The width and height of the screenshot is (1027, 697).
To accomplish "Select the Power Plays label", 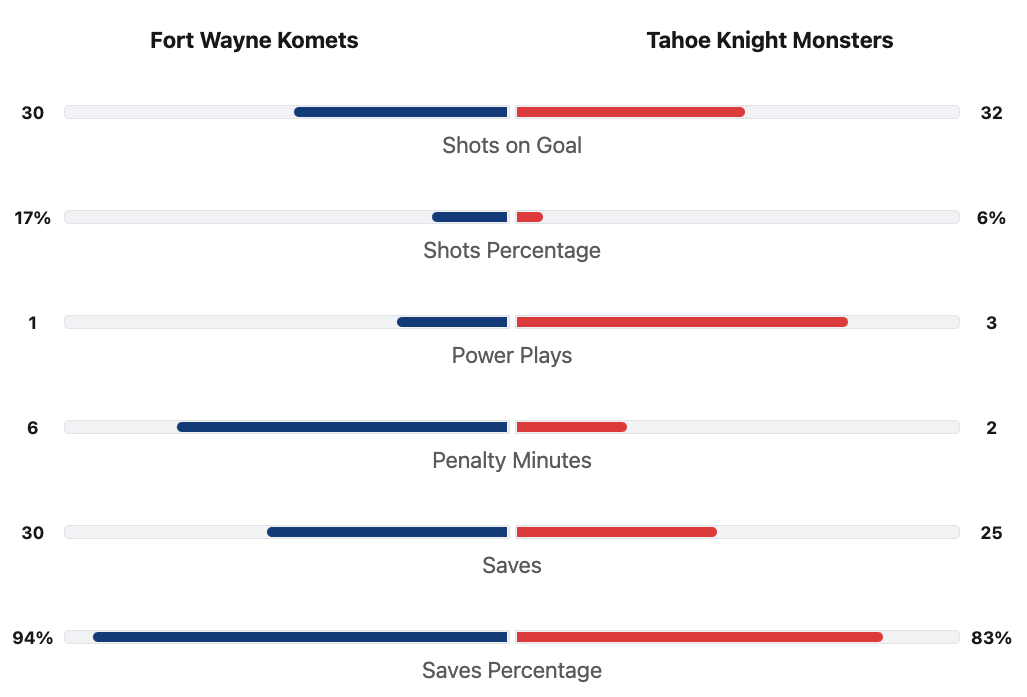I will 512,355.
